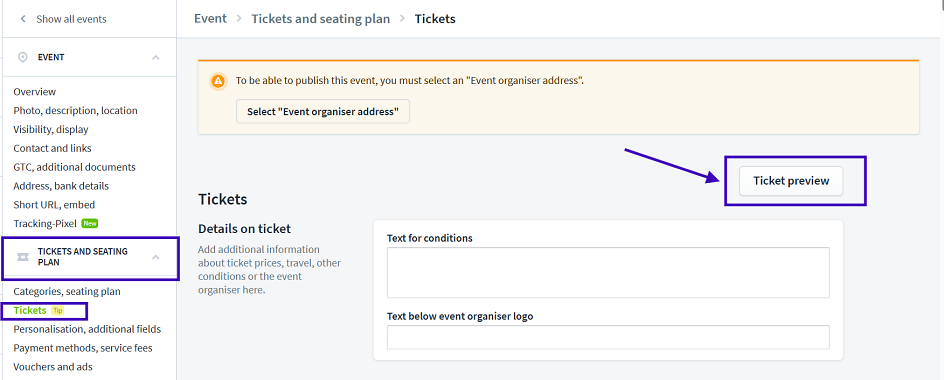This screenshot has height=380, width=944.
Task: Click Tickets and seating plan breadcrumb
Action: click(320, 19)
